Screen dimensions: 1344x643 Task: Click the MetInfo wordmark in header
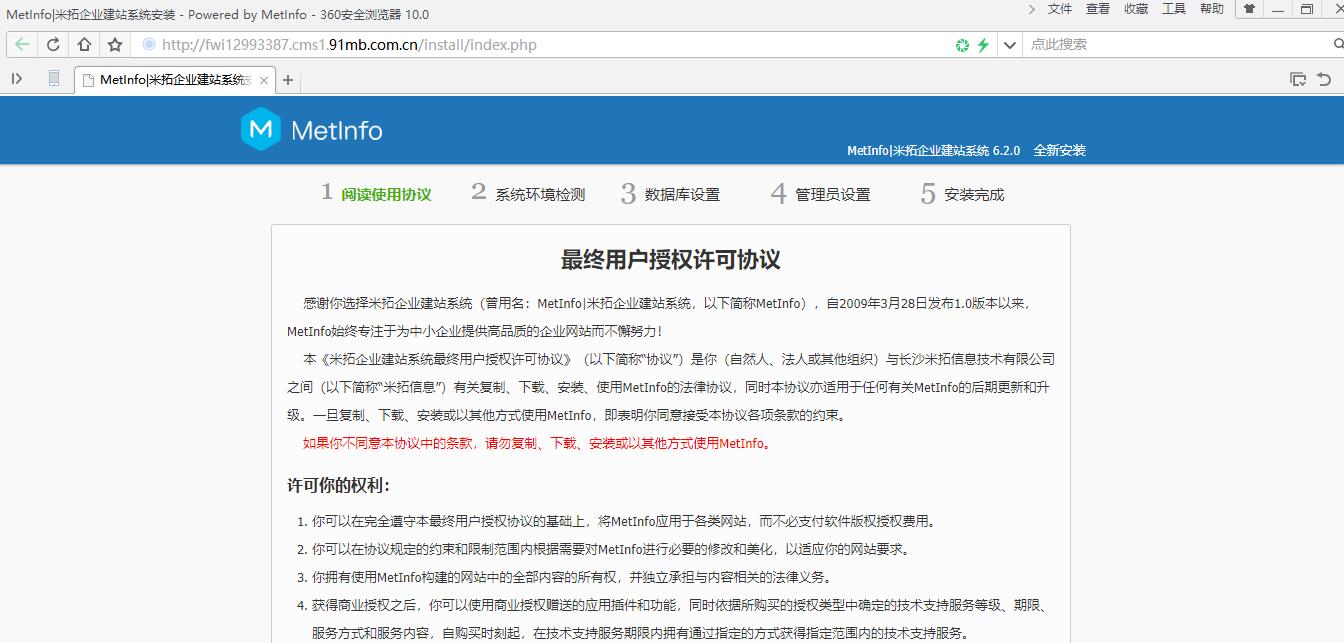[x=337, y=130]
